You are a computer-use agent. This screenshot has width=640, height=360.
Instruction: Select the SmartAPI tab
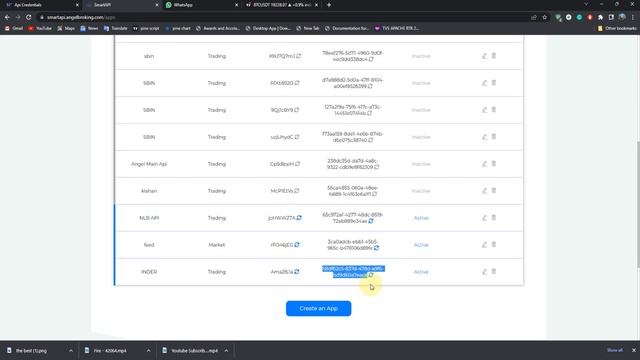click(122, 5)
